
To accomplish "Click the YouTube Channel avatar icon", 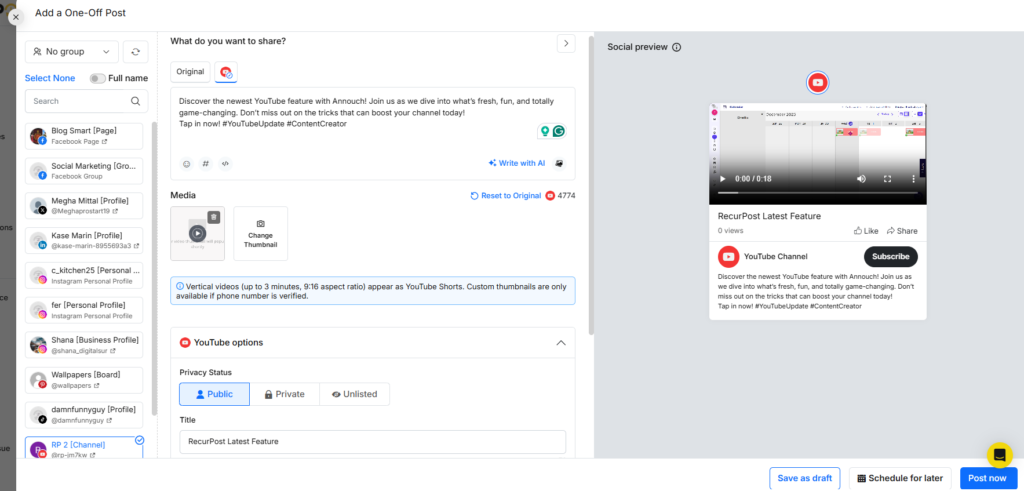I will (x=728, y=257).
